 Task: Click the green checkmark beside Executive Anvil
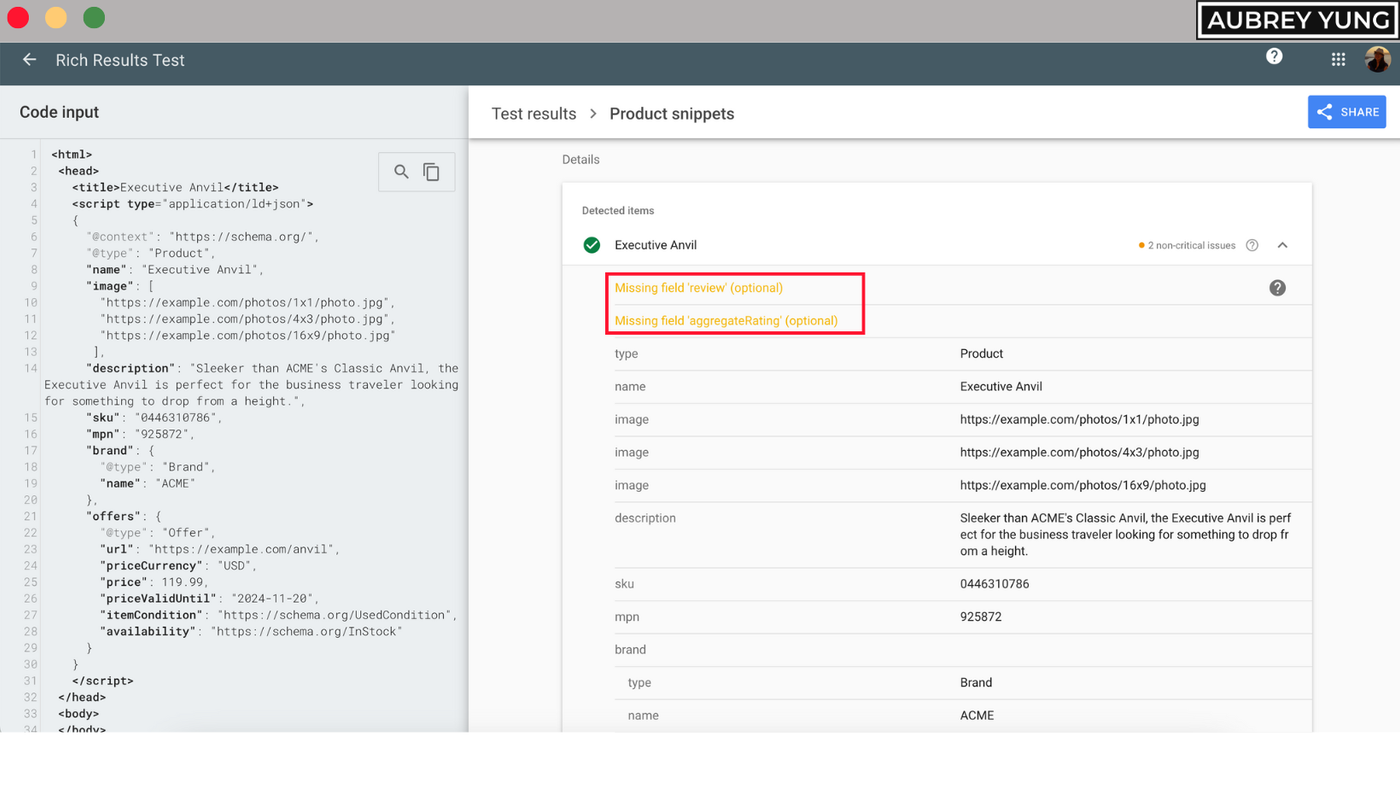591,244
